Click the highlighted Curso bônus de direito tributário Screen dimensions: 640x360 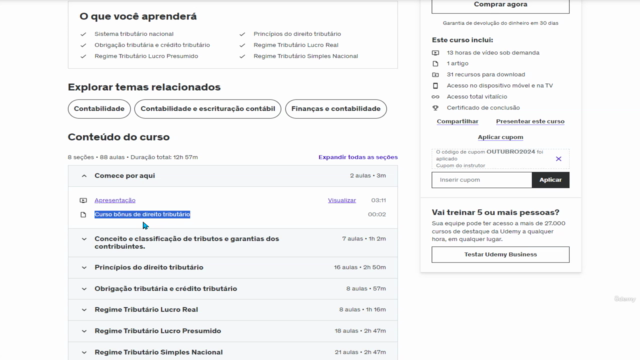coord(142,214)
